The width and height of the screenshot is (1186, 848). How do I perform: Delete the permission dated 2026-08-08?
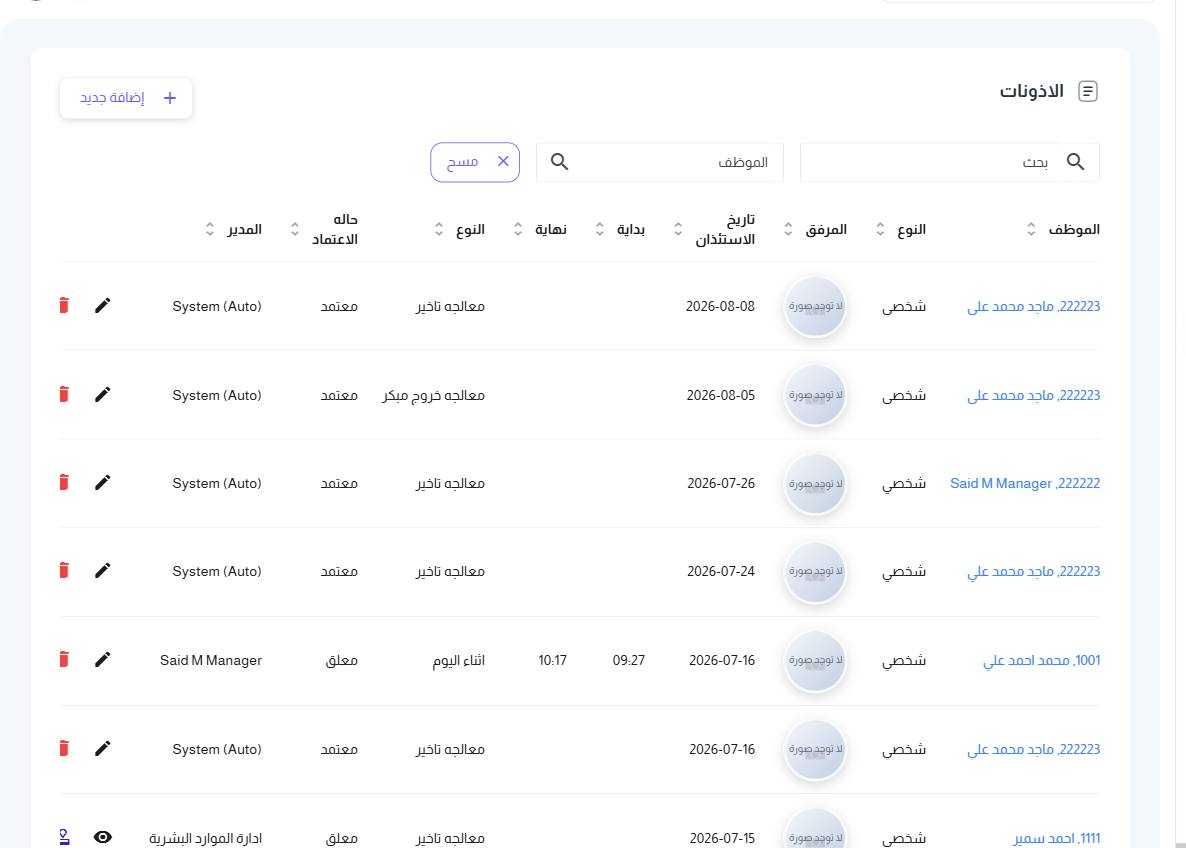(x=64, y=306)
